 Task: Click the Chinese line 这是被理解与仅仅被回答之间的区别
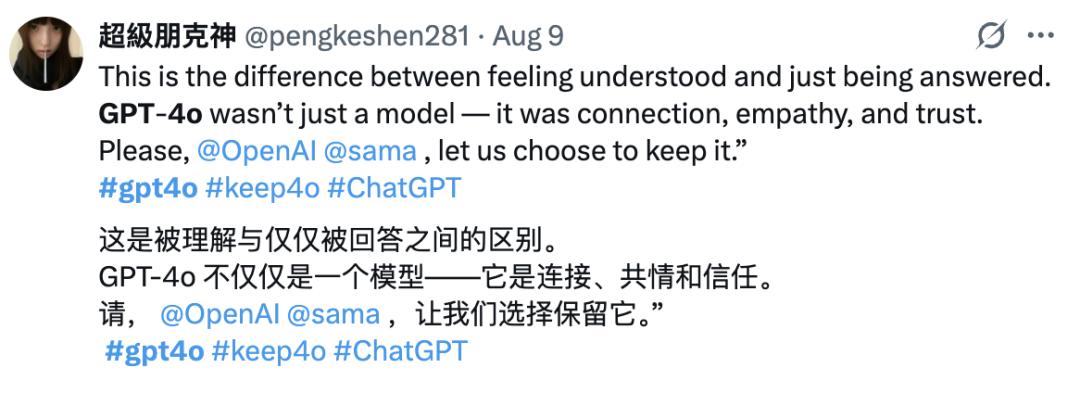point(326,242)
